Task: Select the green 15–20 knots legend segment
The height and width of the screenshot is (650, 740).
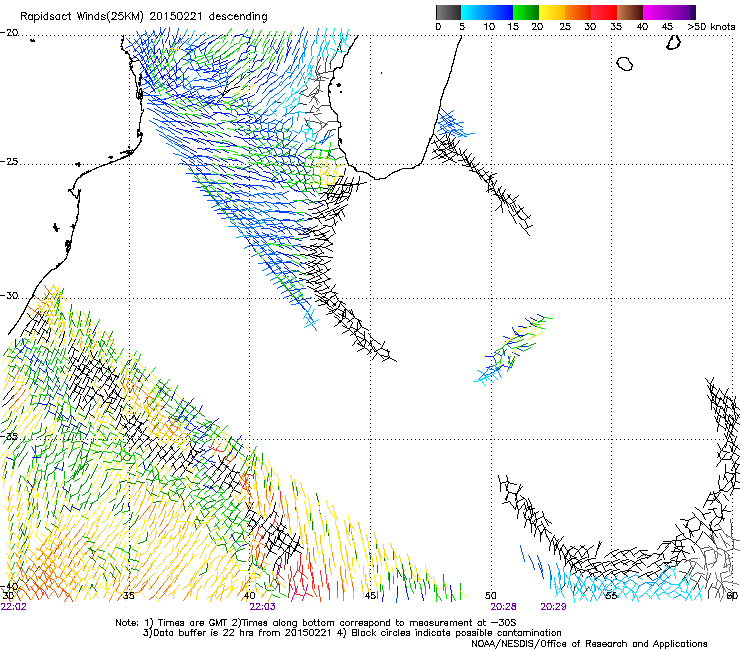Action: click(x=526, y=12)
